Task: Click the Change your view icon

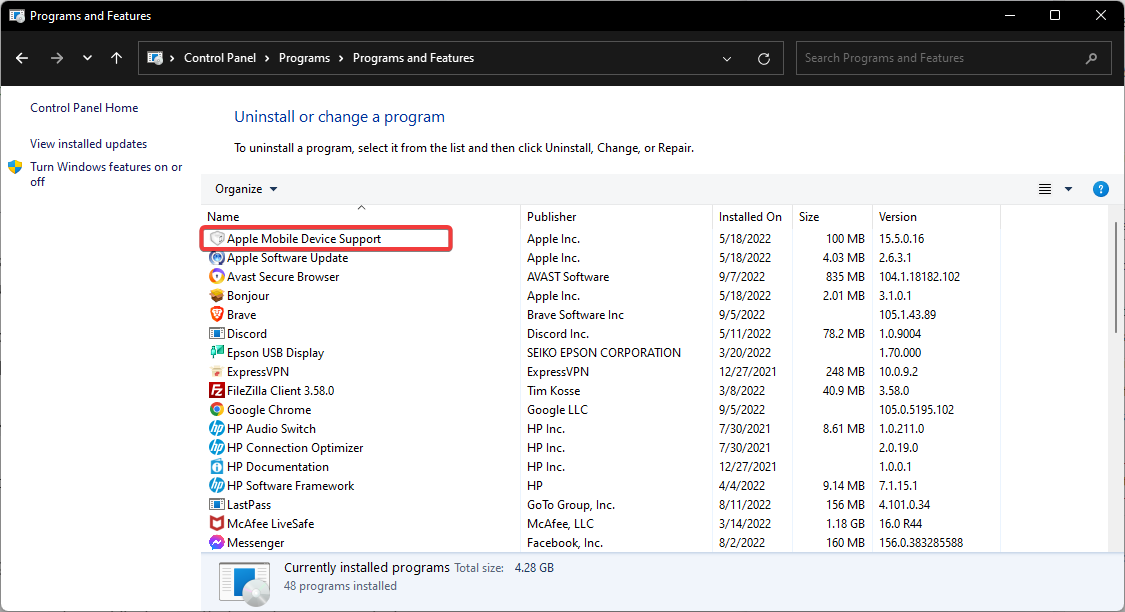Action: coord(1045,189)
